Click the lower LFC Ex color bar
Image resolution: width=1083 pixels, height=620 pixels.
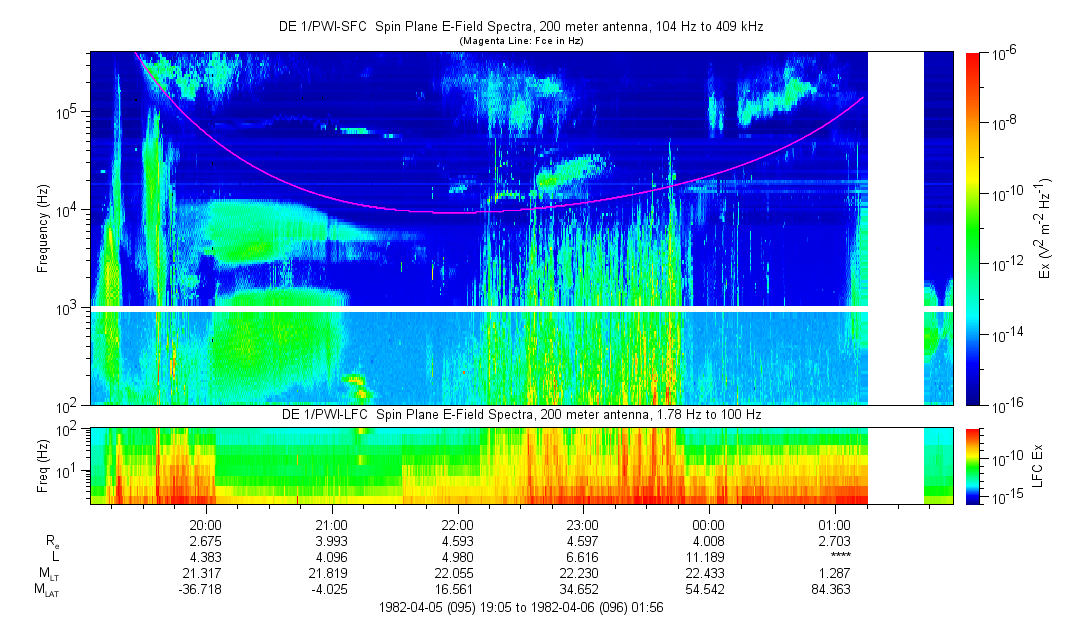click(x=973, y=464)
